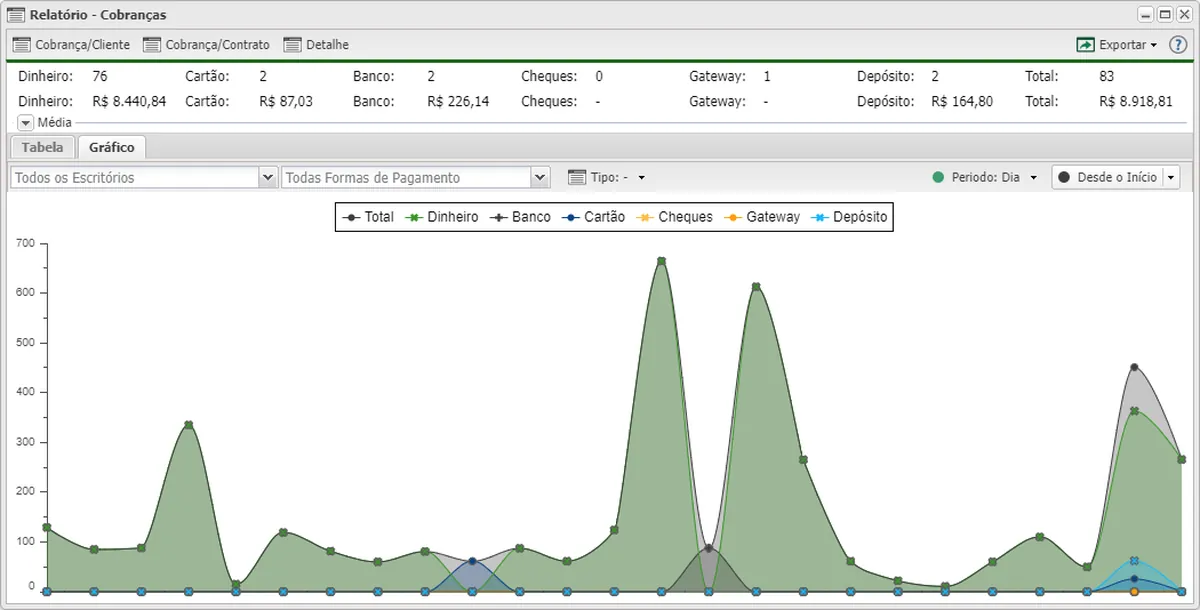
Task: Open the Desde o Início dropdown arrow
Action: [x=1171, y=177]
